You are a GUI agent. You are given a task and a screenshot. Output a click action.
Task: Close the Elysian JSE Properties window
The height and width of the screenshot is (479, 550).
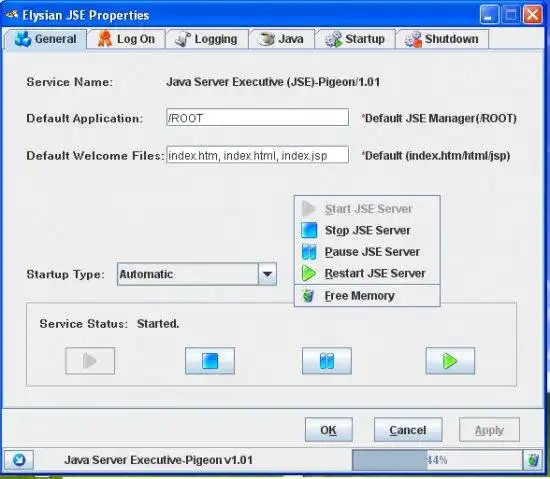pyautogui.click(x=532, y=15)
